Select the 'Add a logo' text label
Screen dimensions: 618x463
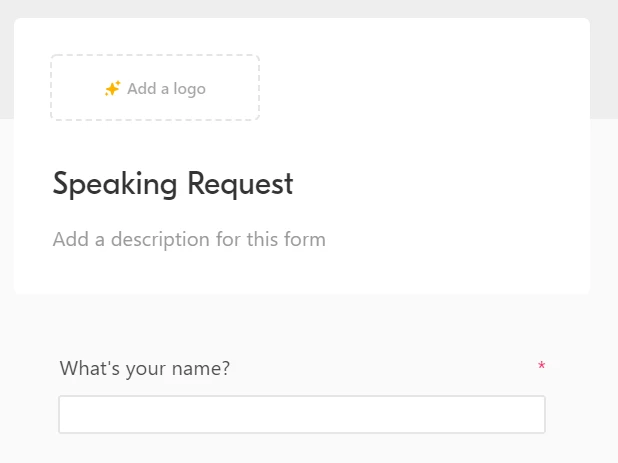tap(166, 89)
